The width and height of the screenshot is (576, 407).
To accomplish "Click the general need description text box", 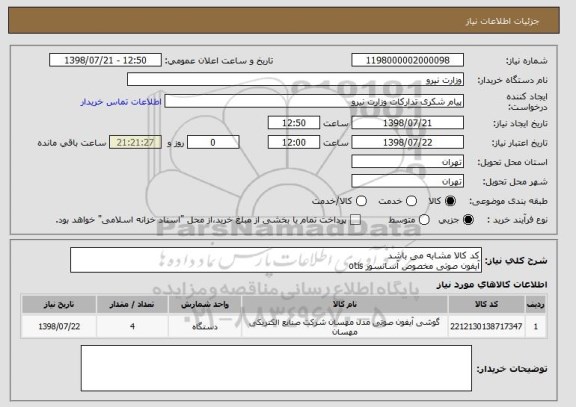I will (276, 260).
